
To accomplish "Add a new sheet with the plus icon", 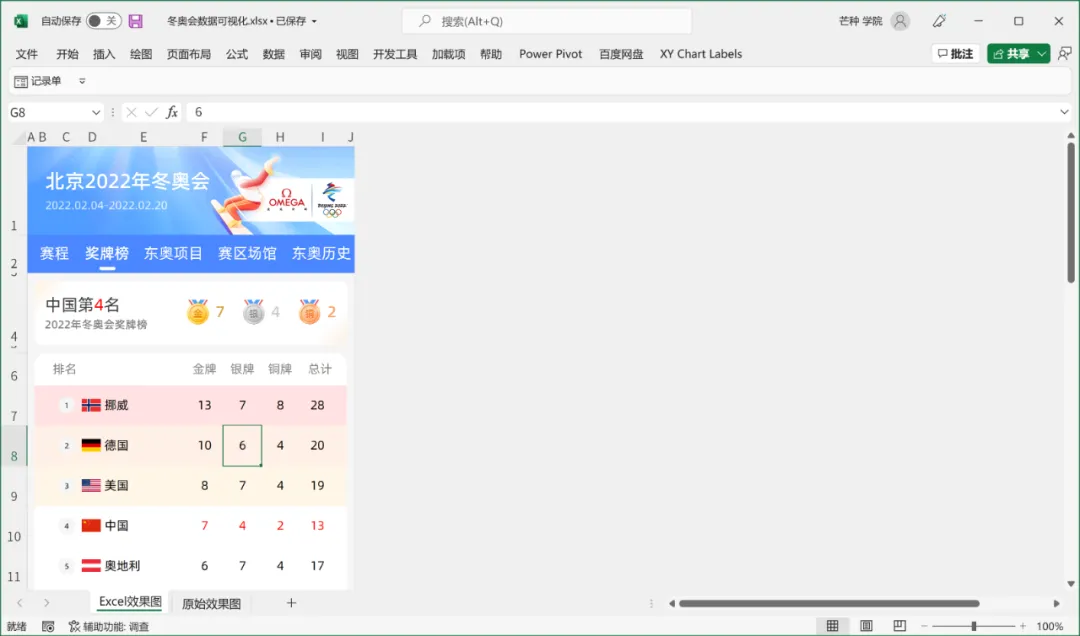I will 291,603.
